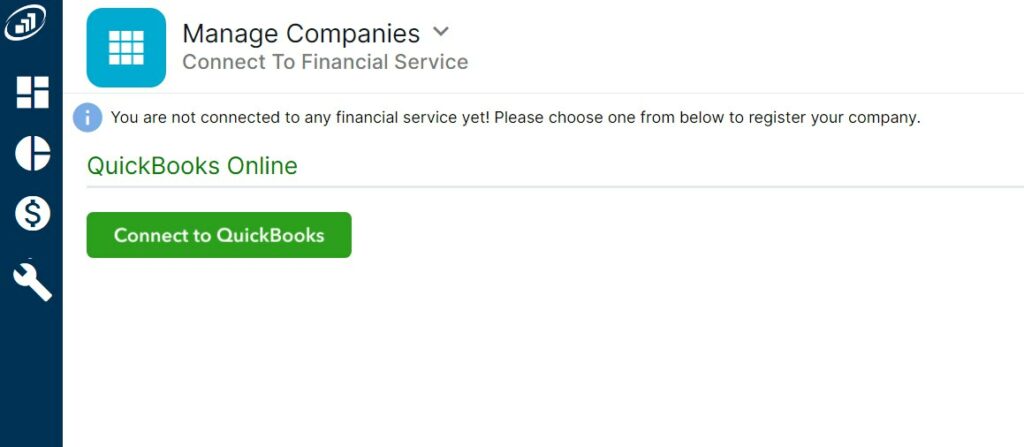Image resolution: width=1024 pixels, height=447 pixels.
Task: Open the wrench settings icon
Action: point(32,281)
